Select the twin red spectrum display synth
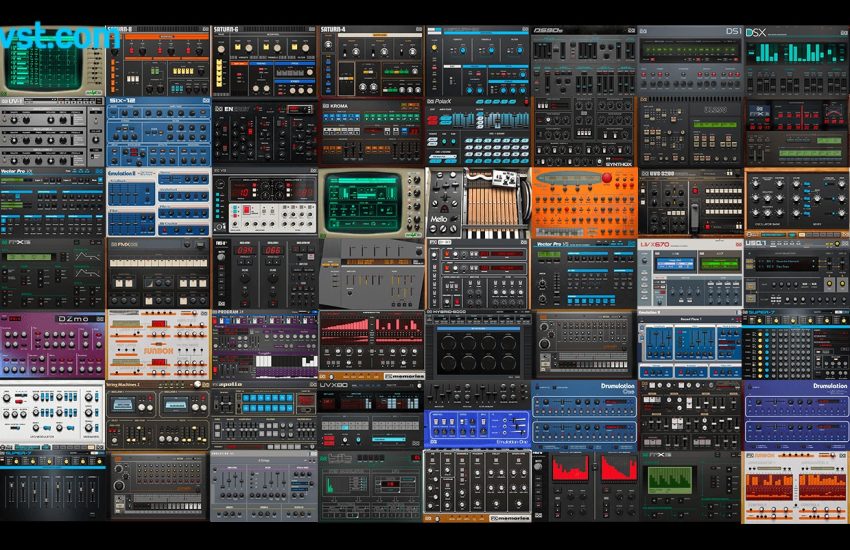Viewport: 850px width, 550px height. click(x=584, y=487)
